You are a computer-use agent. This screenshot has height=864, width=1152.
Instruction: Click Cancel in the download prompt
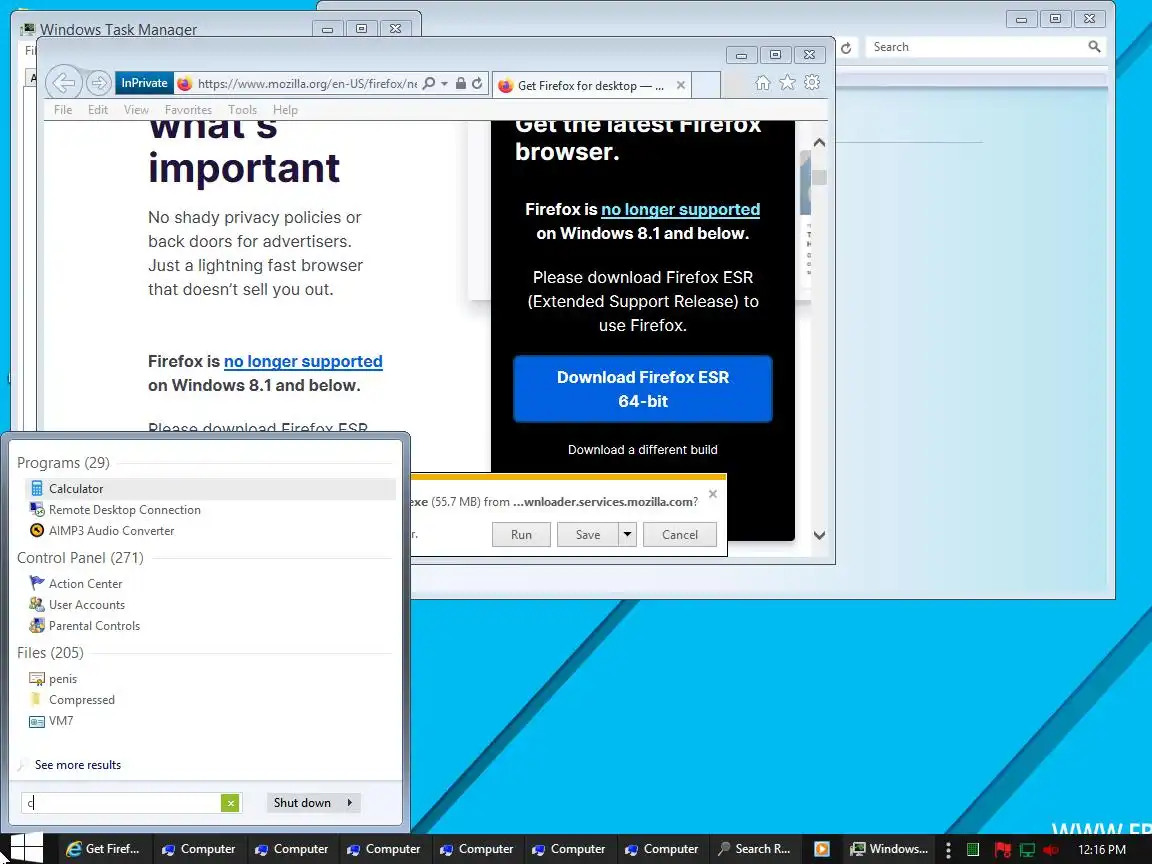click(x=680, y=535)
